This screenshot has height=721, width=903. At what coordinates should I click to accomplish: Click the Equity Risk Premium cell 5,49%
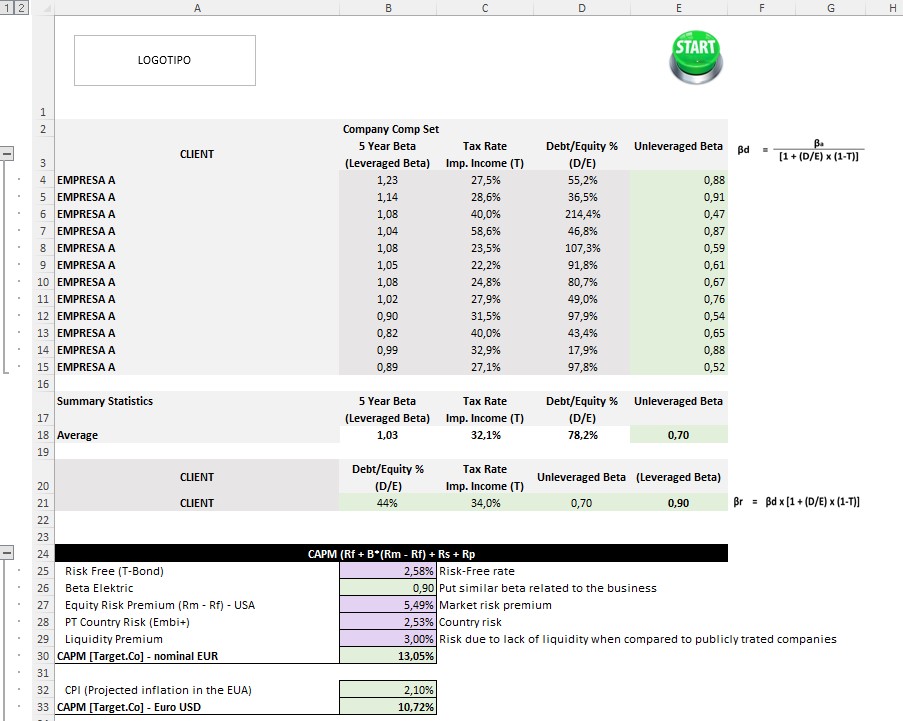coord(388,605)
